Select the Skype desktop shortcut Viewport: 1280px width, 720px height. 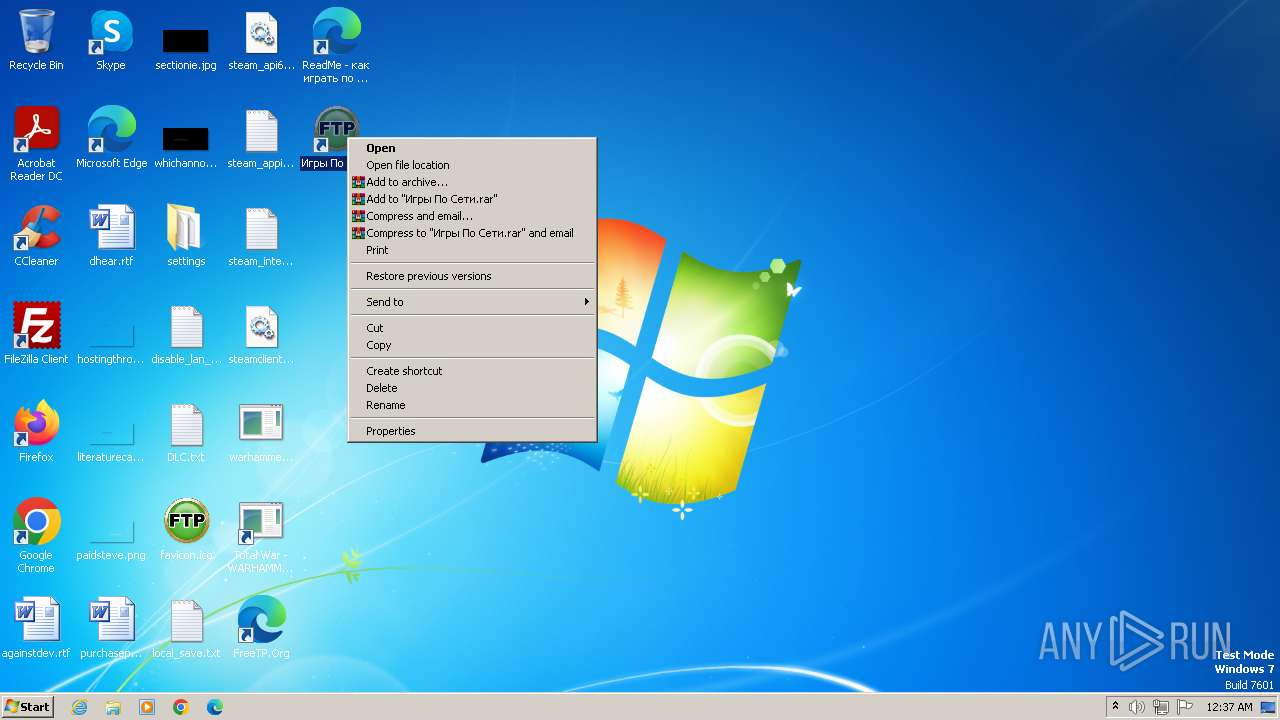(x=111, y=40)
